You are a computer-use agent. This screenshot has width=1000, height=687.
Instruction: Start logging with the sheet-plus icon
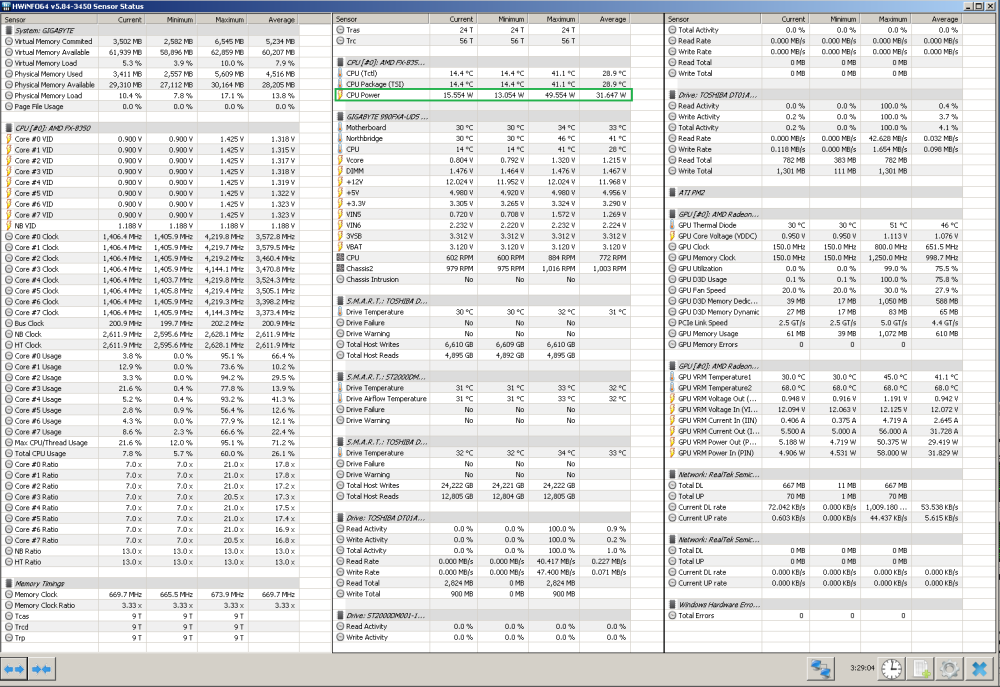922,669
